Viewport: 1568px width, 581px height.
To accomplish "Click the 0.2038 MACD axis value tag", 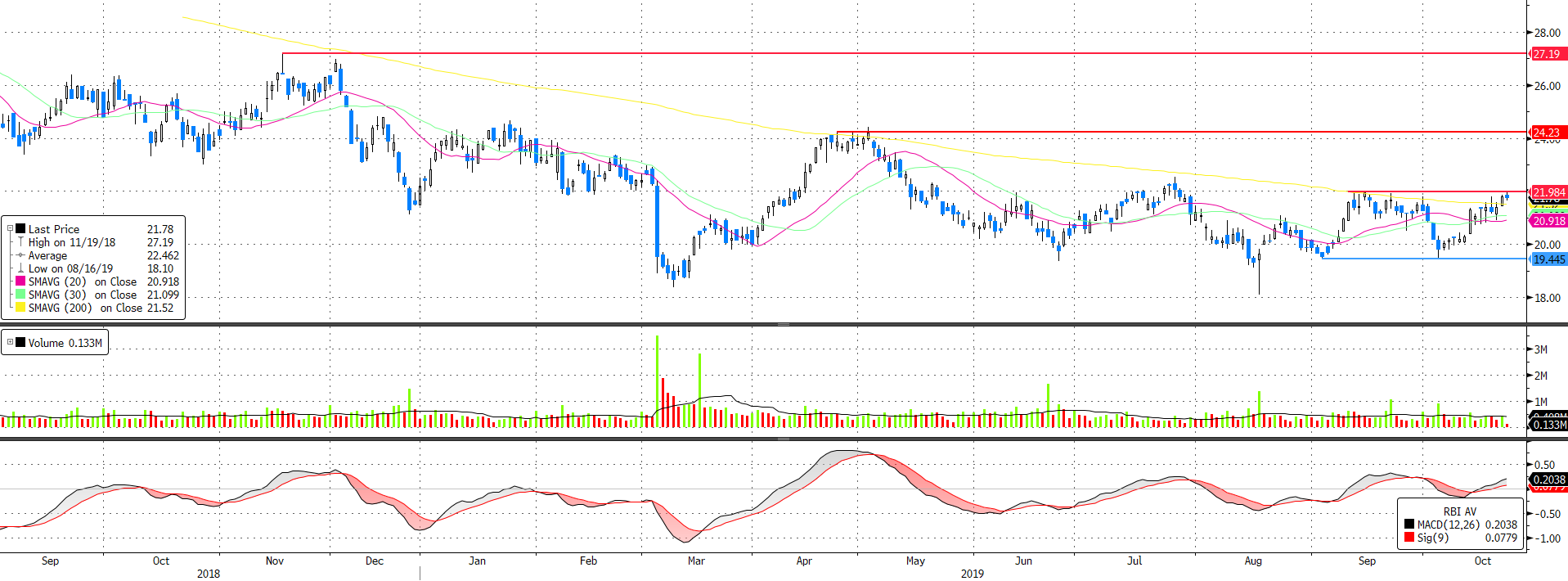I will (x=1548, y=480).
